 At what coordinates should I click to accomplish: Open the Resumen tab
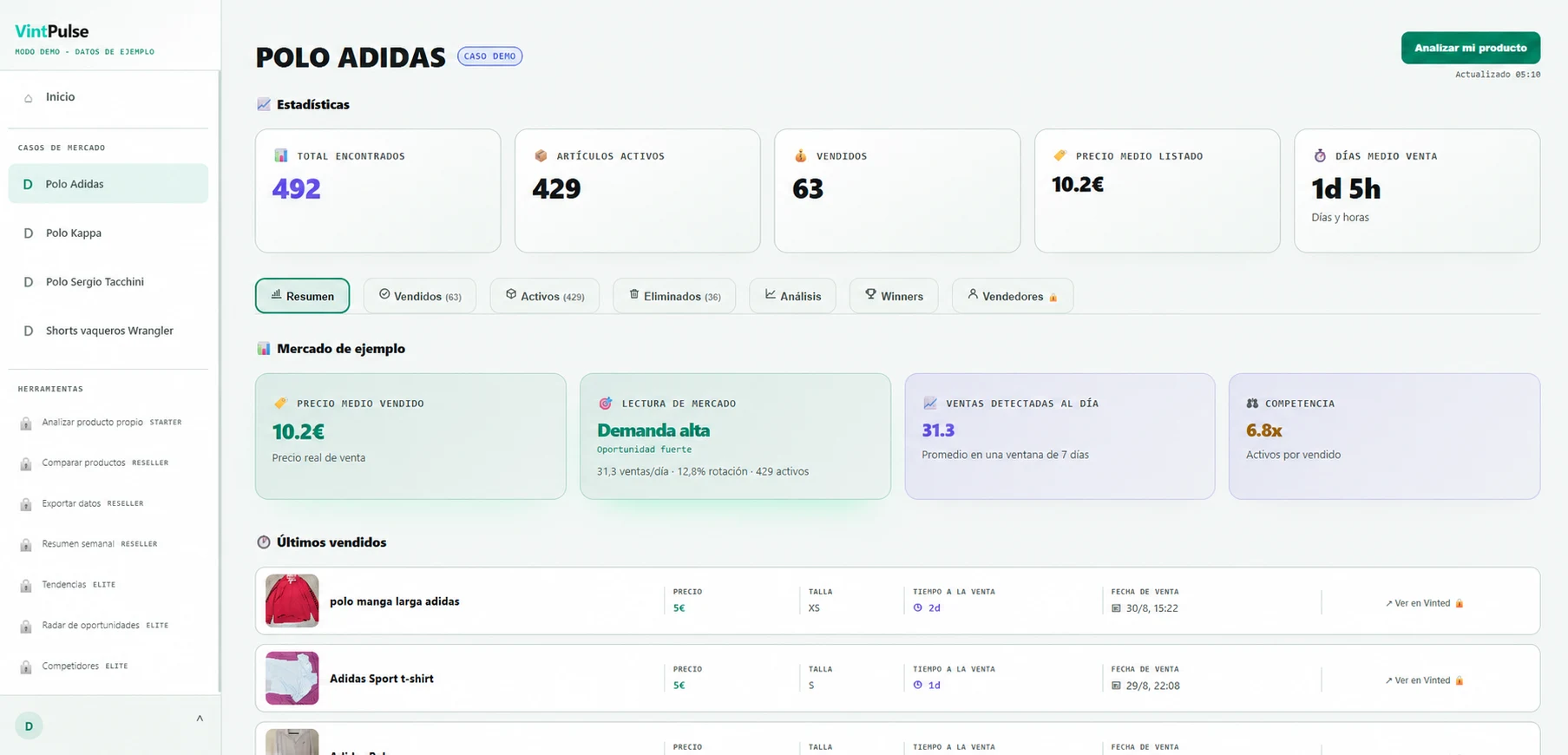click(302, 296)
